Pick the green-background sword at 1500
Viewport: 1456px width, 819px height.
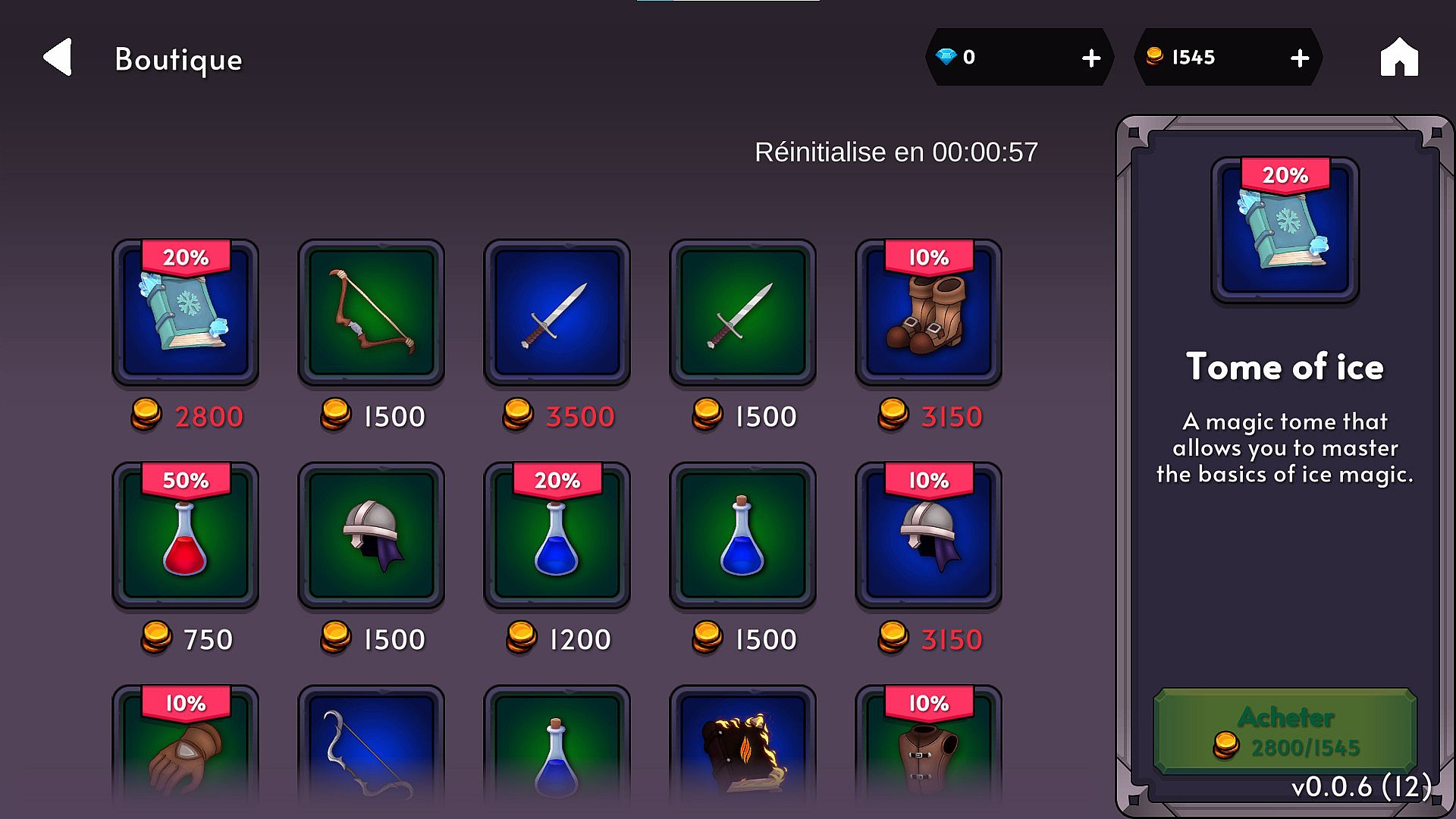(x=743, y=312)
